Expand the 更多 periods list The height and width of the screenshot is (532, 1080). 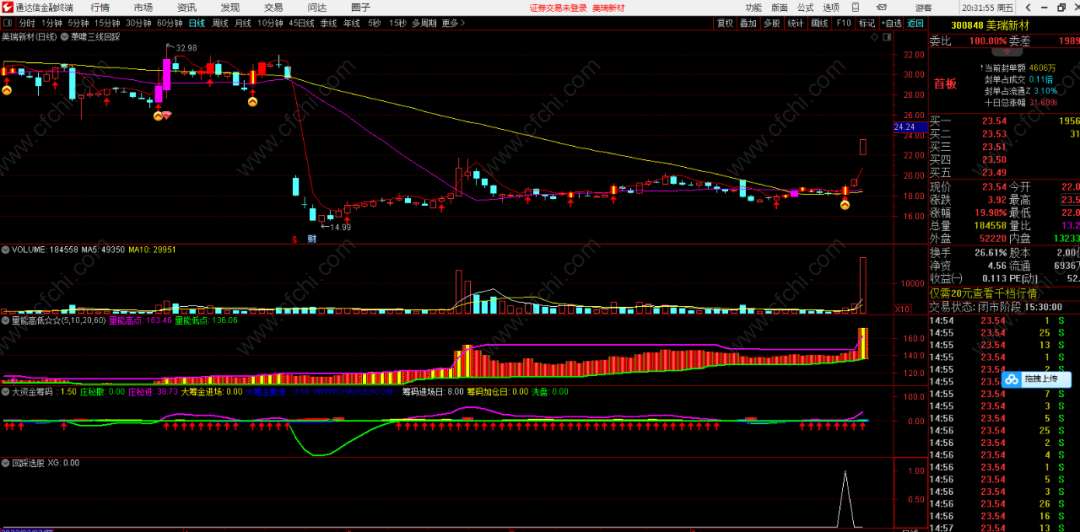coord(453,23)
